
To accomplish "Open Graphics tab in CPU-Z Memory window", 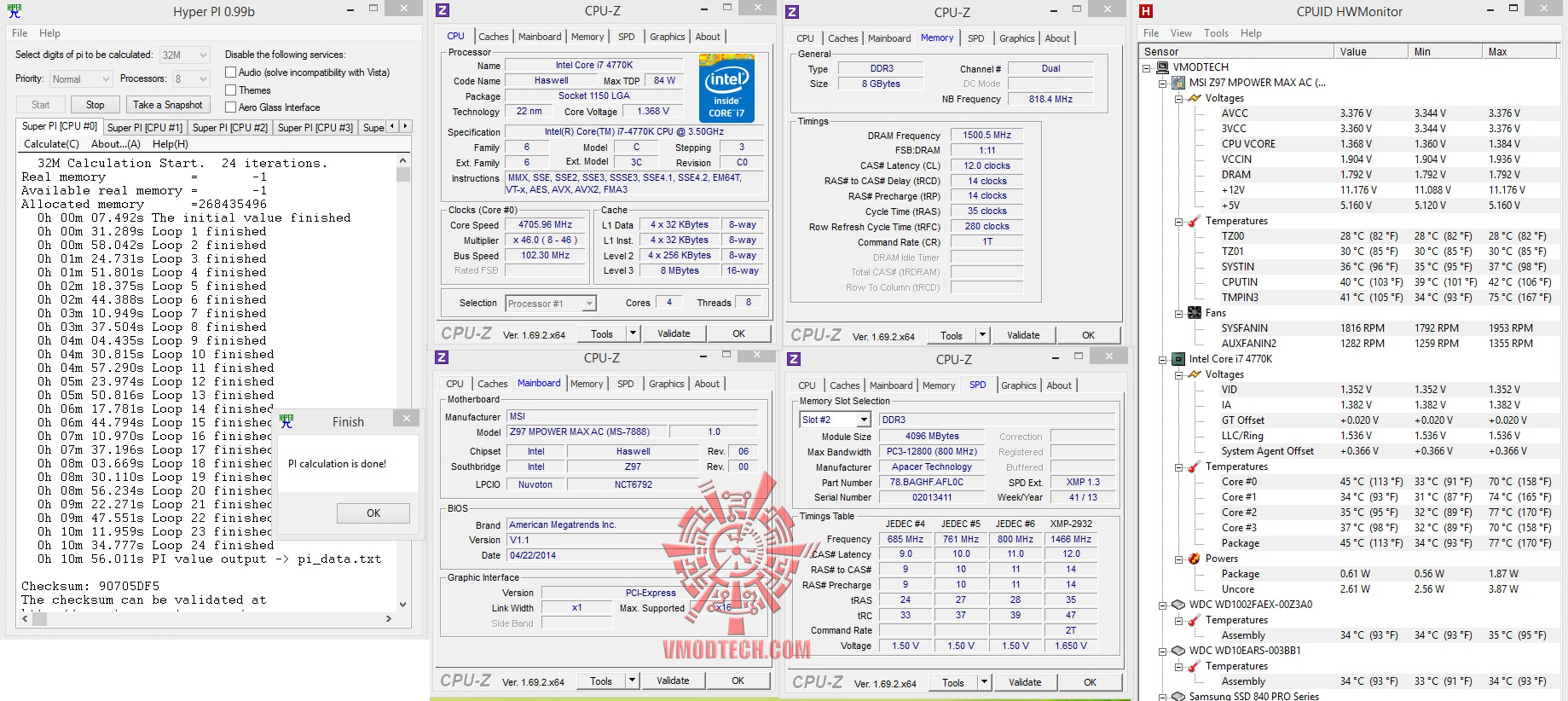I will point(1016,38).
